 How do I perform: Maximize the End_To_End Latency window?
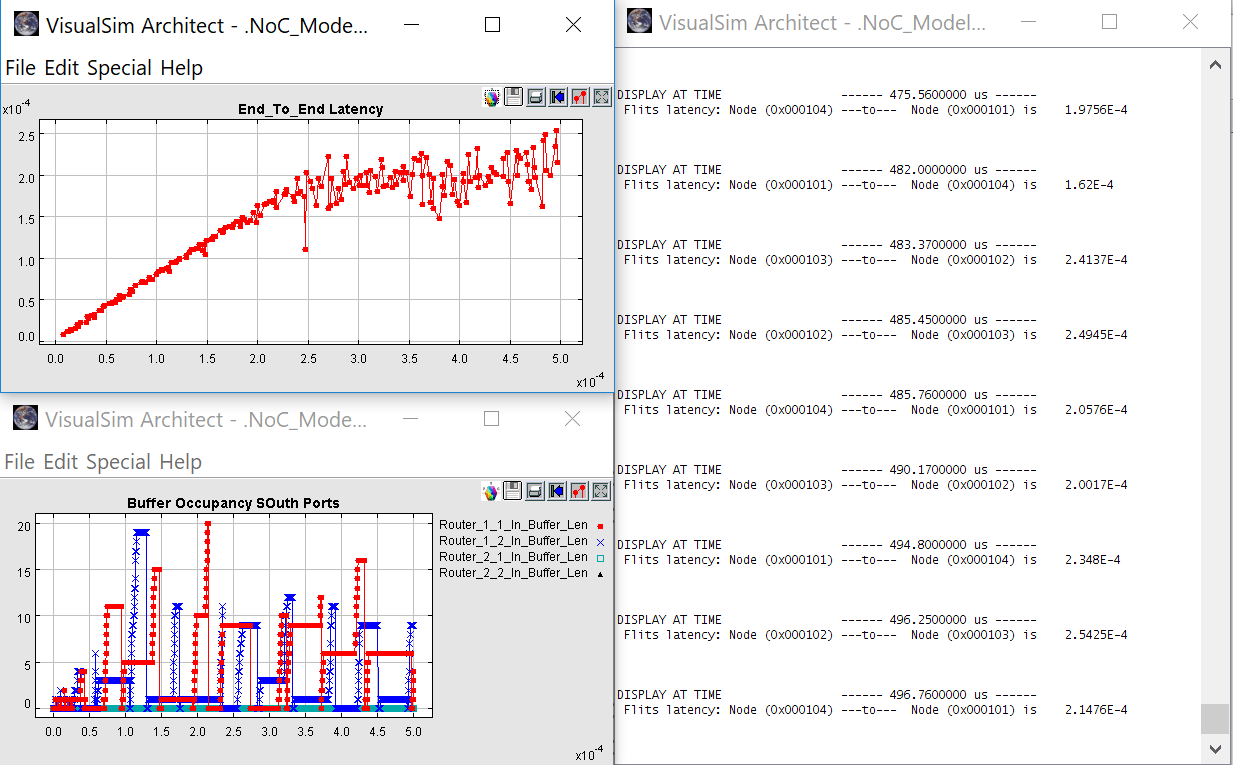click(x=492, y=25)
